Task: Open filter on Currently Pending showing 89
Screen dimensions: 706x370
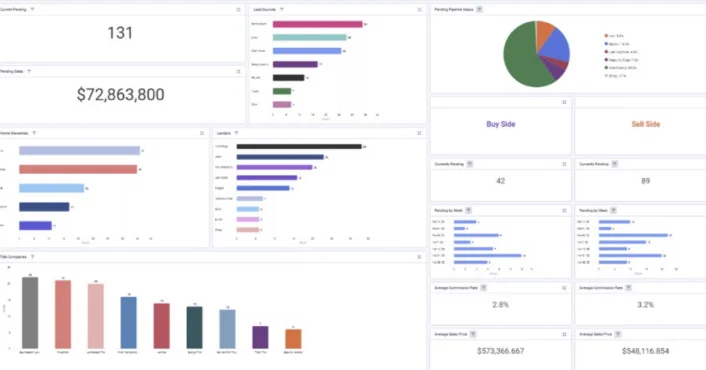Action: tap(615, 164)
